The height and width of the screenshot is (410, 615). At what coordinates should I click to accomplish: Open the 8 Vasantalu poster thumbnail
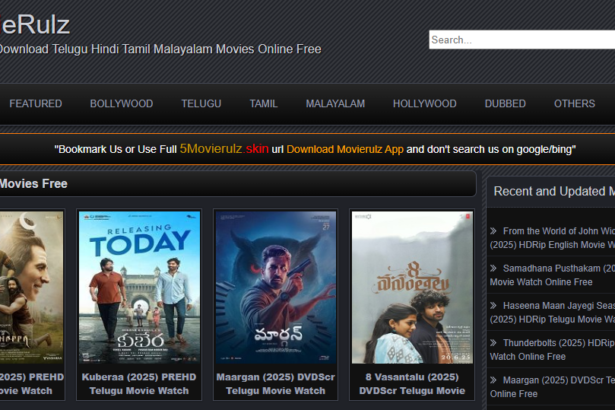pos(412,288)
